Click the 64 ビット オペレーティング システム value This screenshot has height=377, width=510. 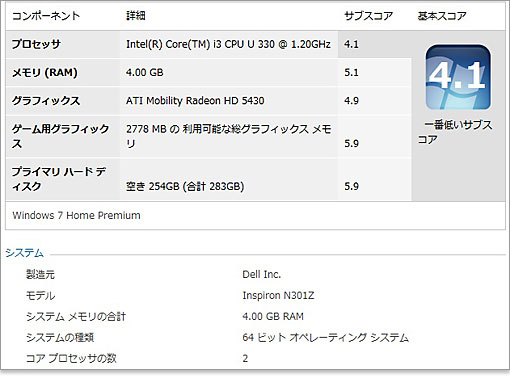(325, 337)
